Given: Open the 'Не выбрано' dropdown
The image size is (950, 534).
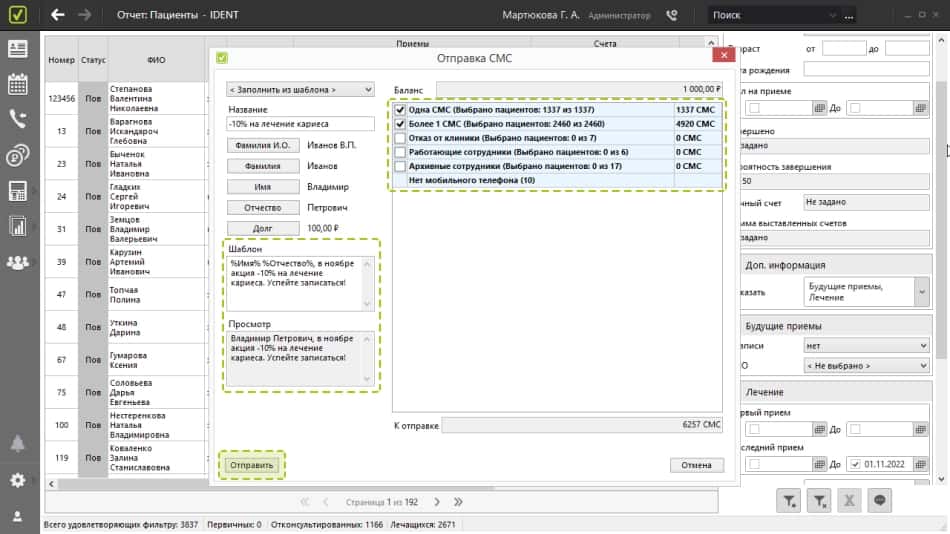Looking at the screenshot, I should (866, 366).
